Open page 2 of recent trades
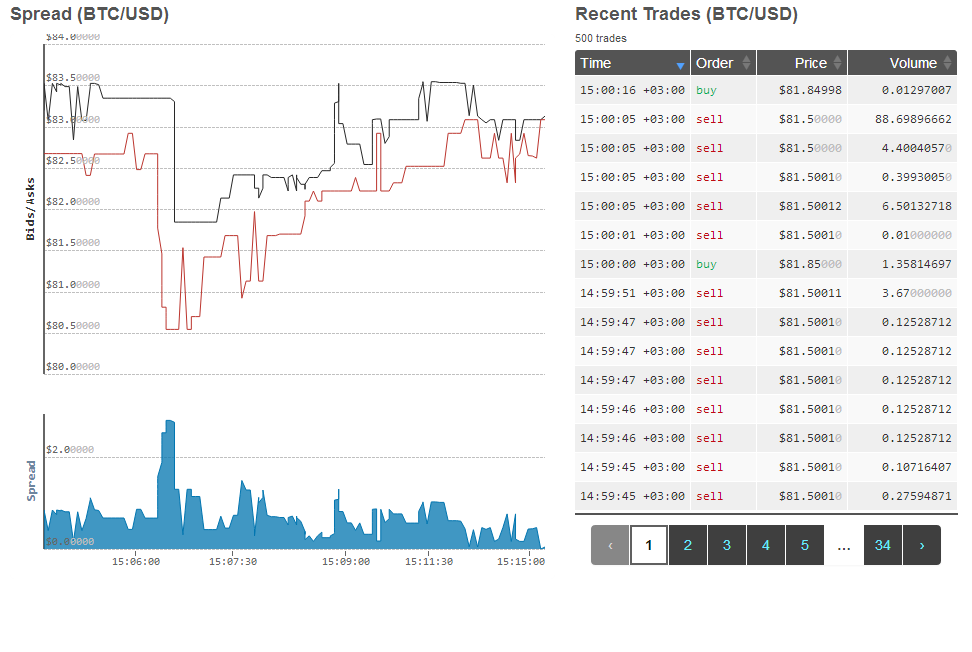 point(688,545)
